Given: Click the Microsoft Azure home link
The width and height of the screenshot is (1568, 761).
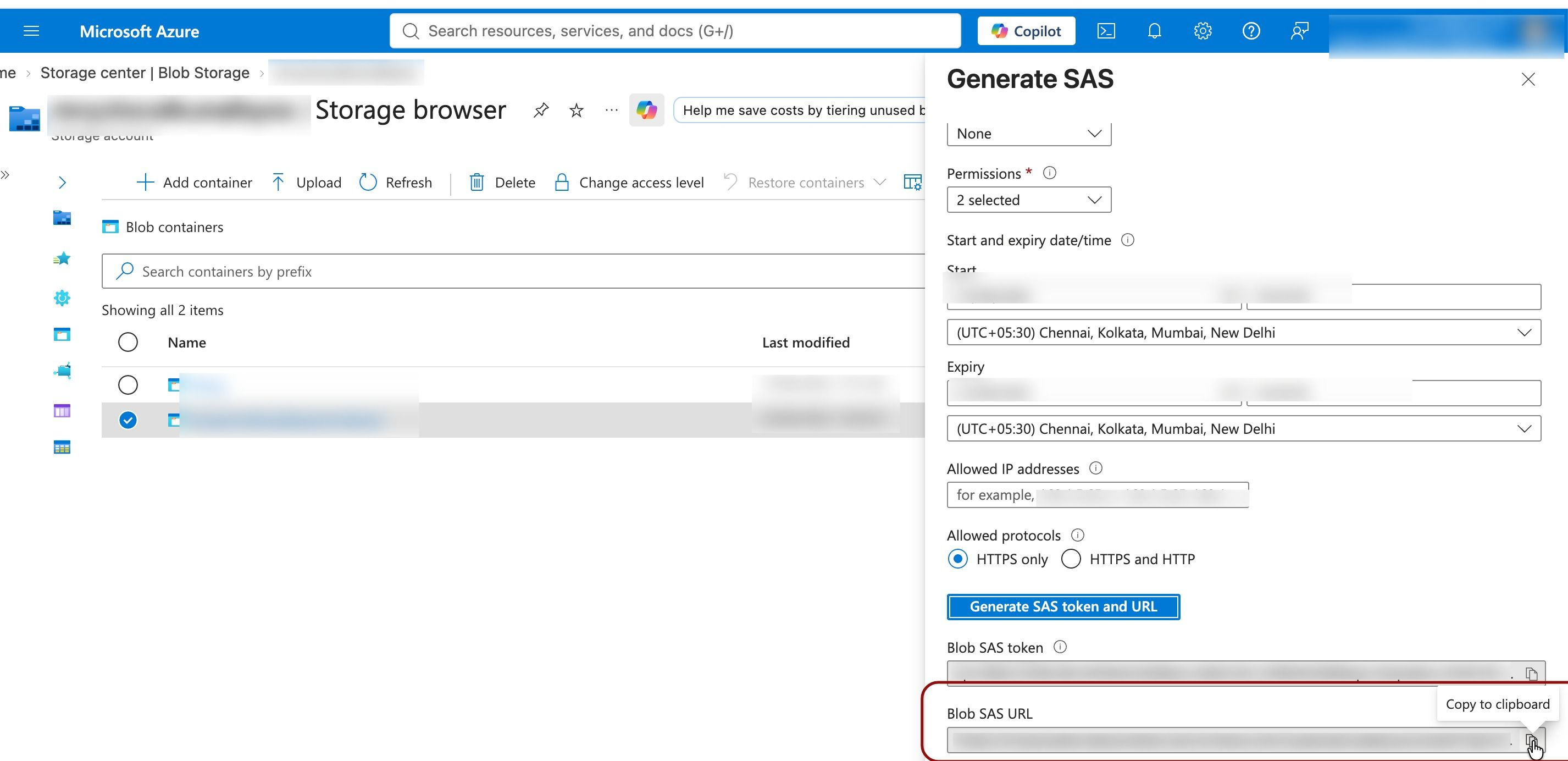Looking at the screenshot, I should [140, 31].
